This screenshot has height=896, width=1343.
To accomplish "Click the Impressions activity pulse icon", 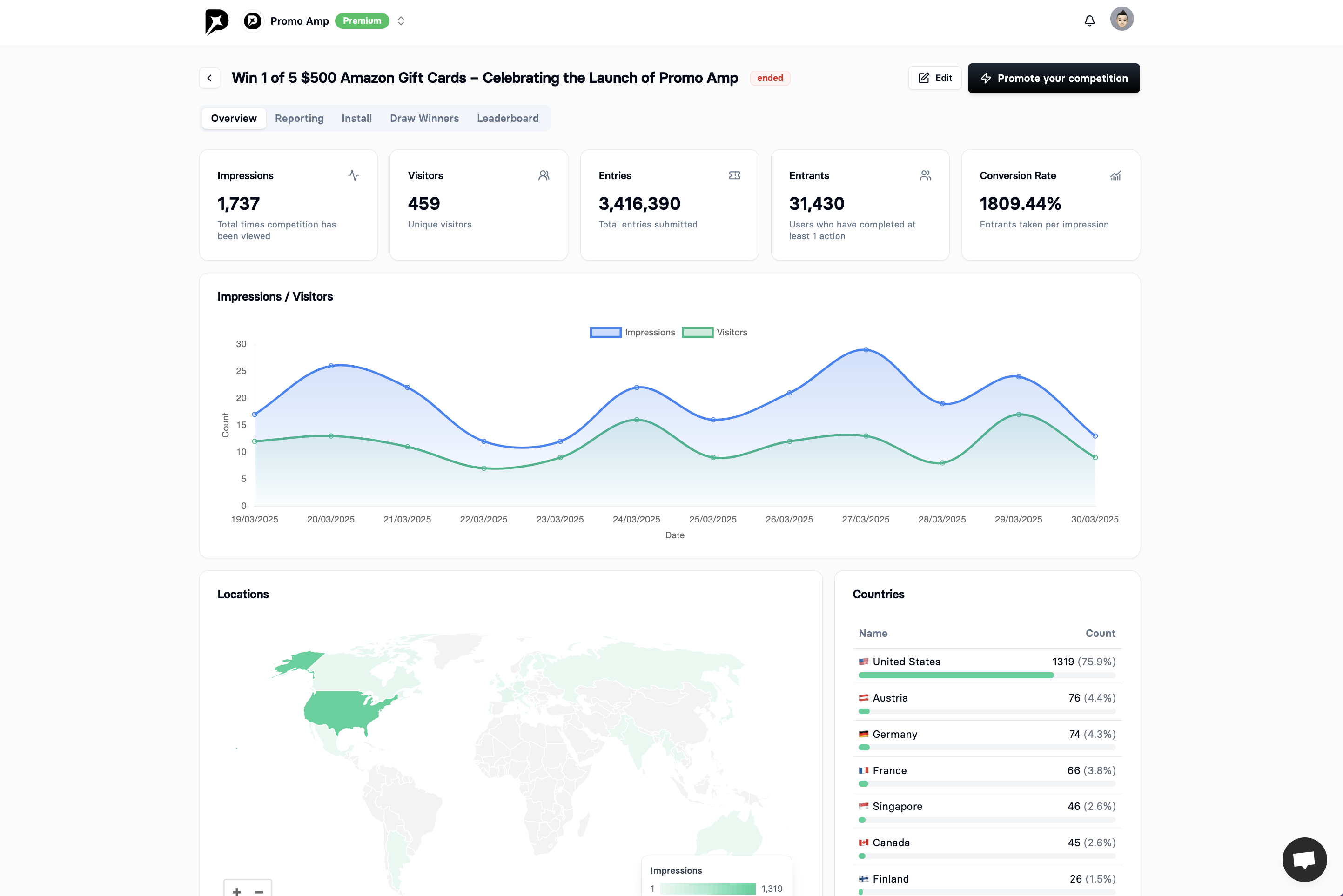I will pos(353,175).
